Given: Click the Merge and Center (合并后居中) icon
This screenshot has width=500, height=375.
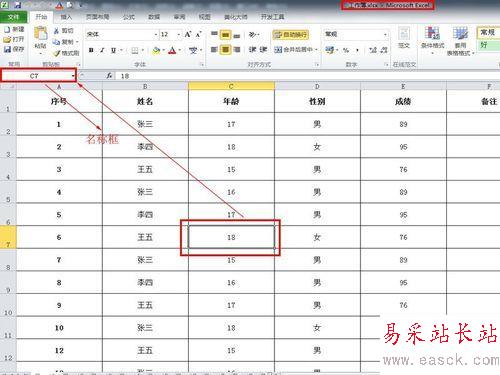Looking at the screenshot, I should click(x=278, y=50).
